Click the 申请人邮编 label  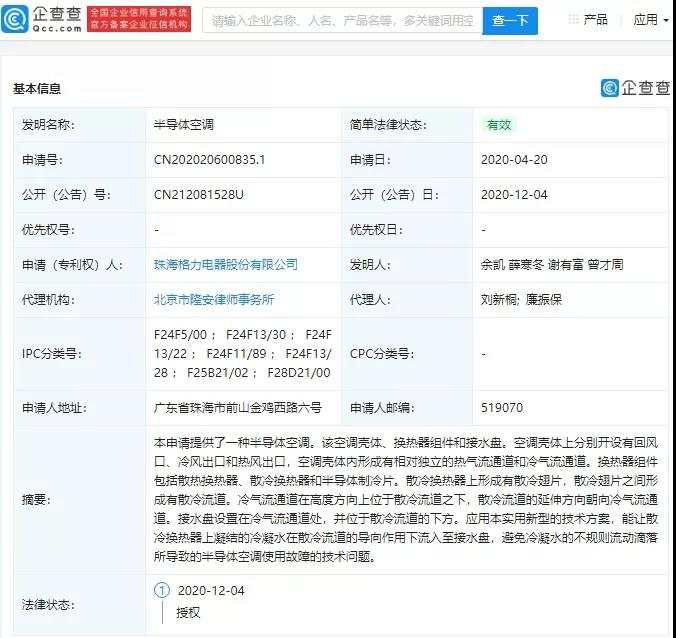click(x=382, y=407)
